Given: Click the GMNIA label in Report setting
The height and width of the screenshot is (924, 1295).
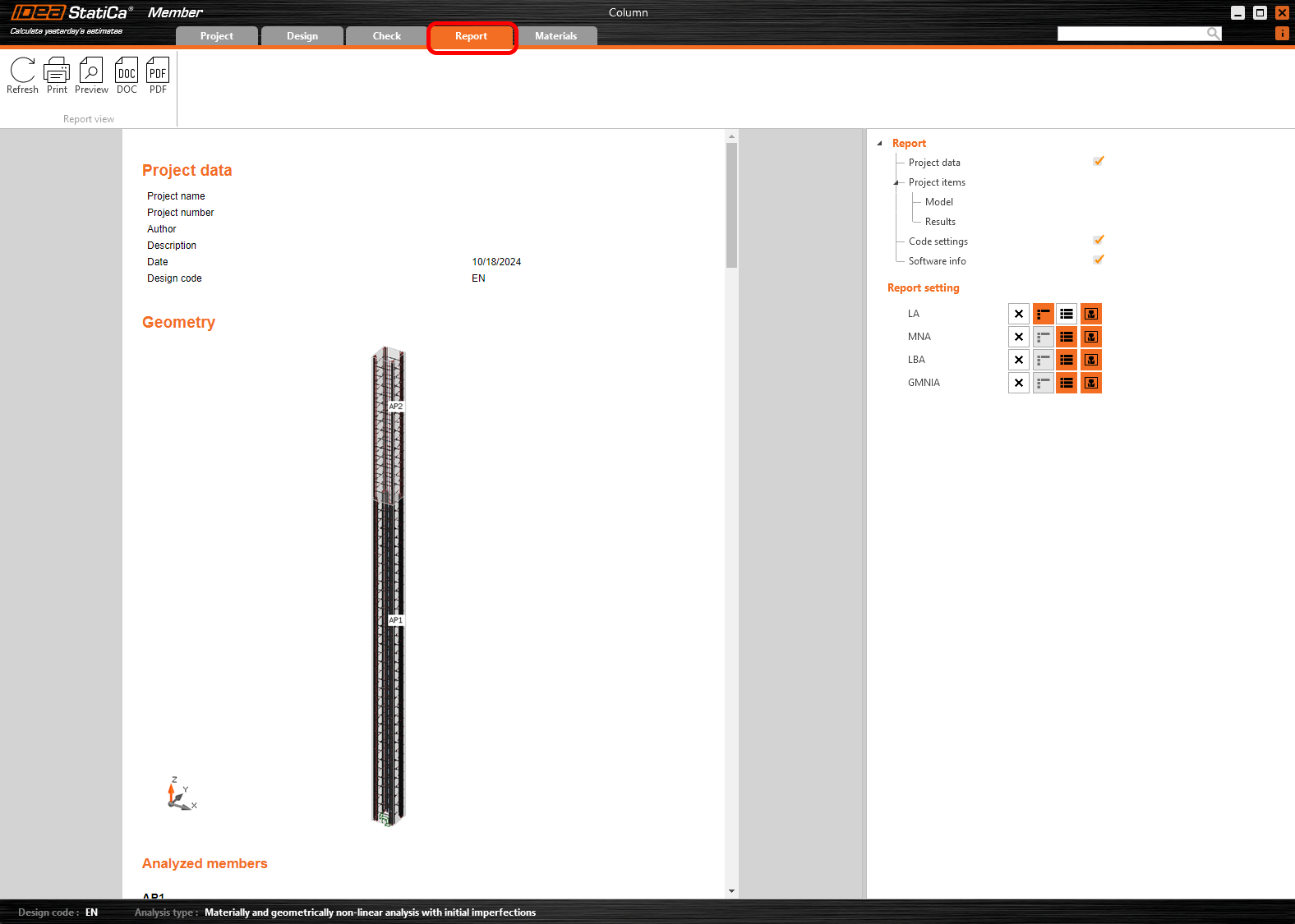Looking at the screenshot, I should [924, 383].
